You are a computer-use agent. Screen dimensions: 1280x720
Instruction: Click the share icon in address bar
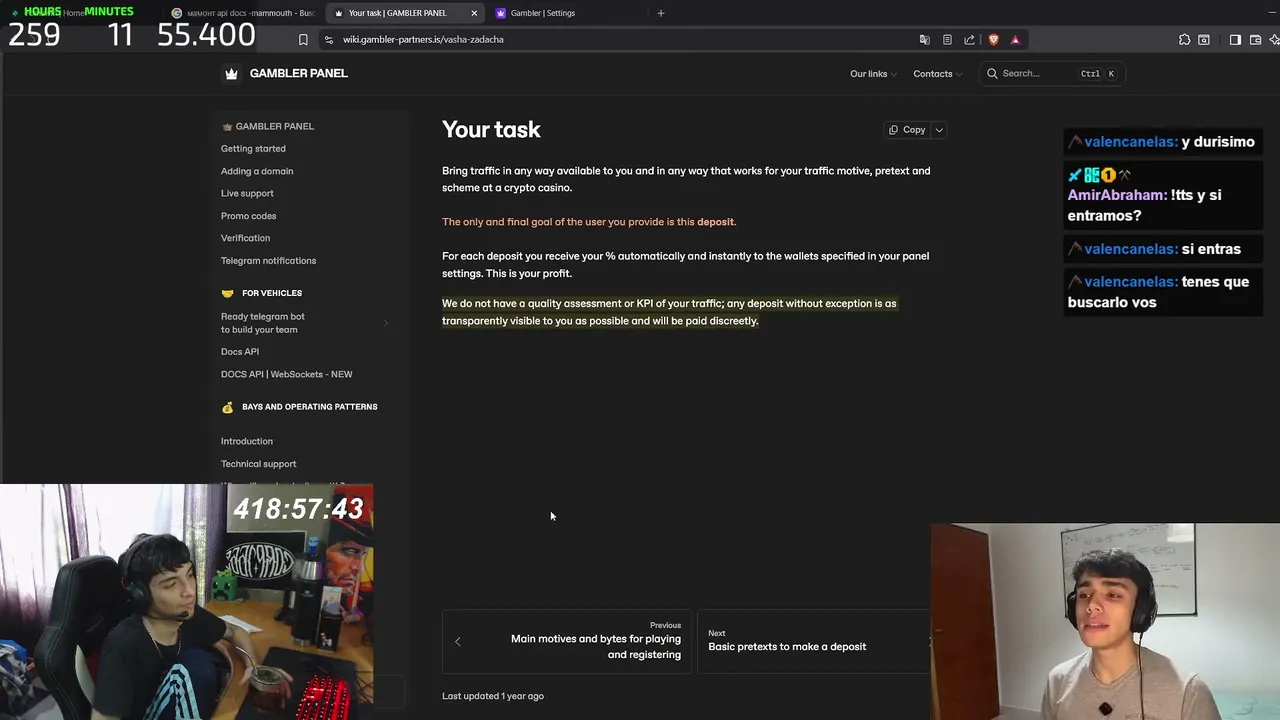point(969,40)
